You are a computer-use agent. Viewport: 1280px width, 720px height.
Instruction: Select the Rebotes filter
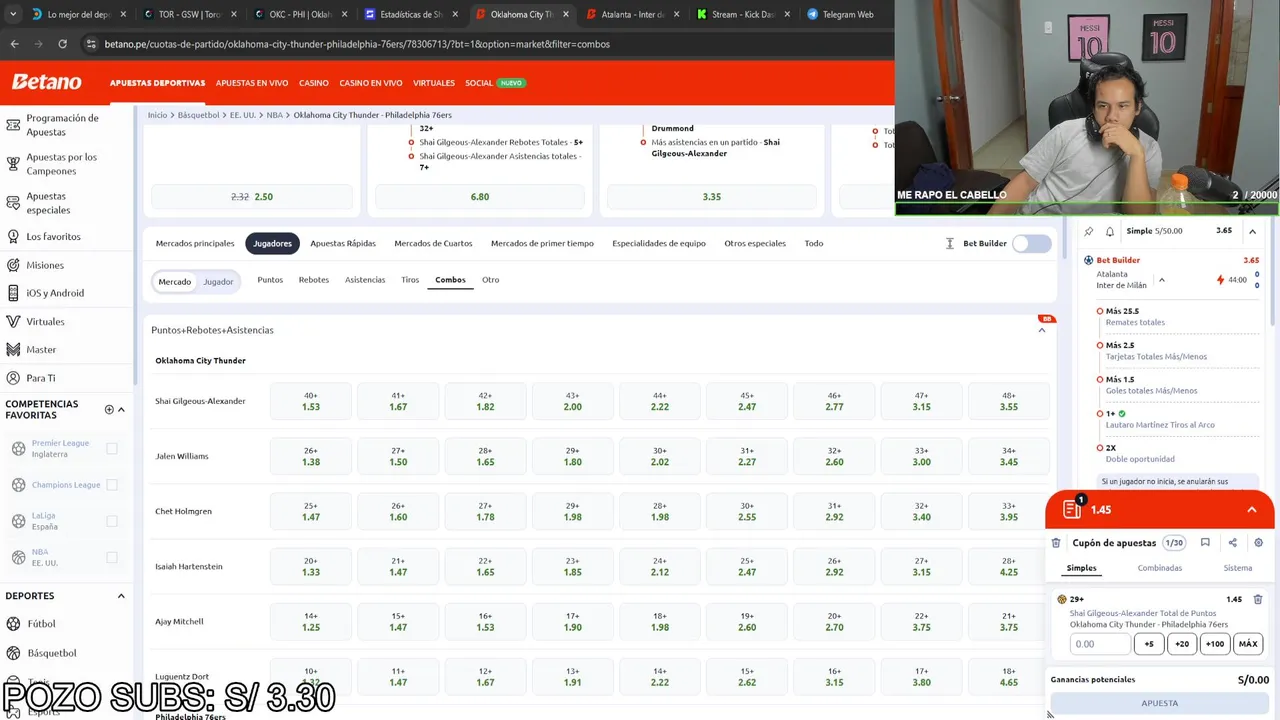click(x=313, y=280)
